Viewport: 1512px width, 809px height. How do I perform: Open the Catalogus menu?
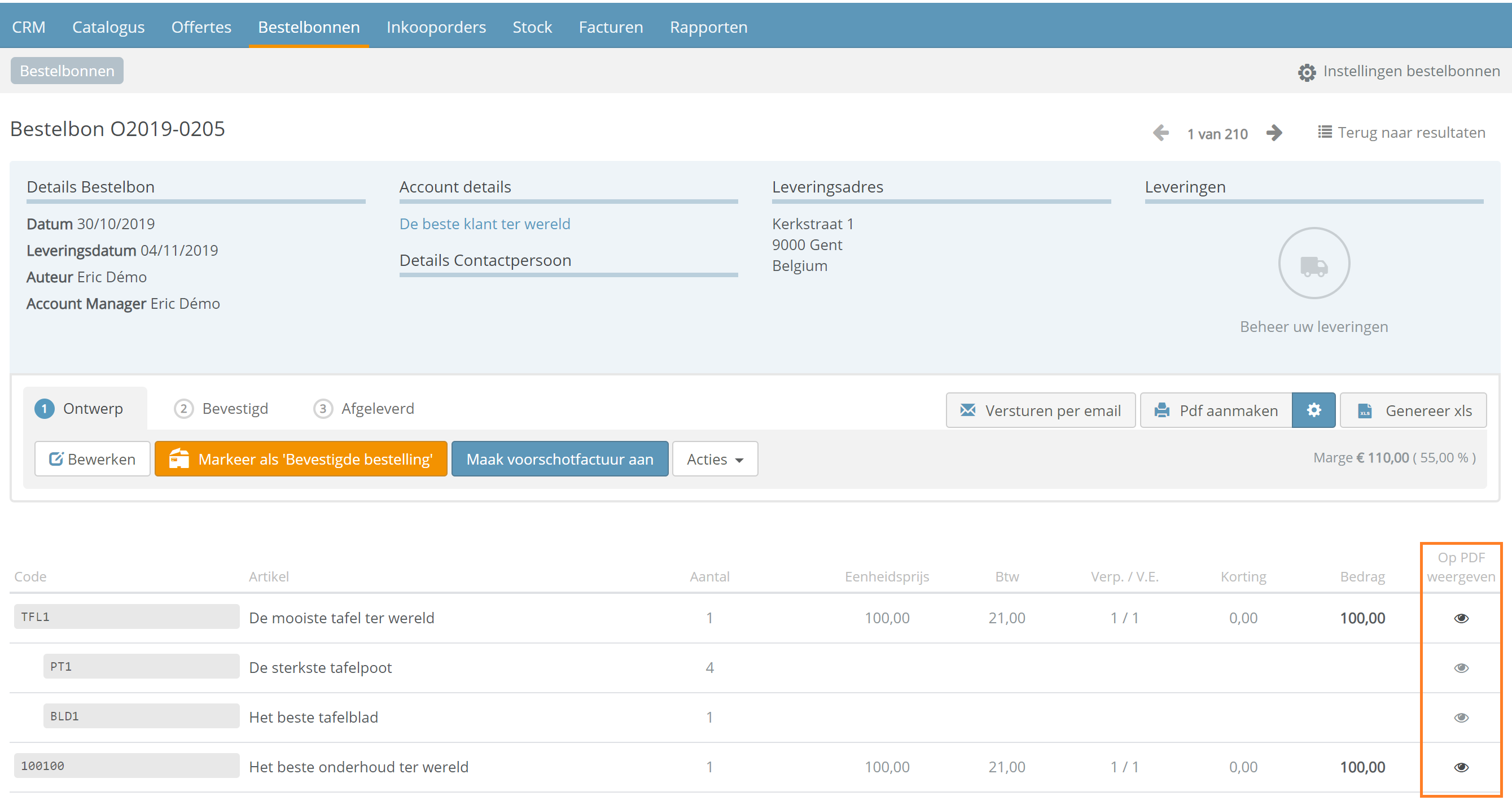[108, 27]
